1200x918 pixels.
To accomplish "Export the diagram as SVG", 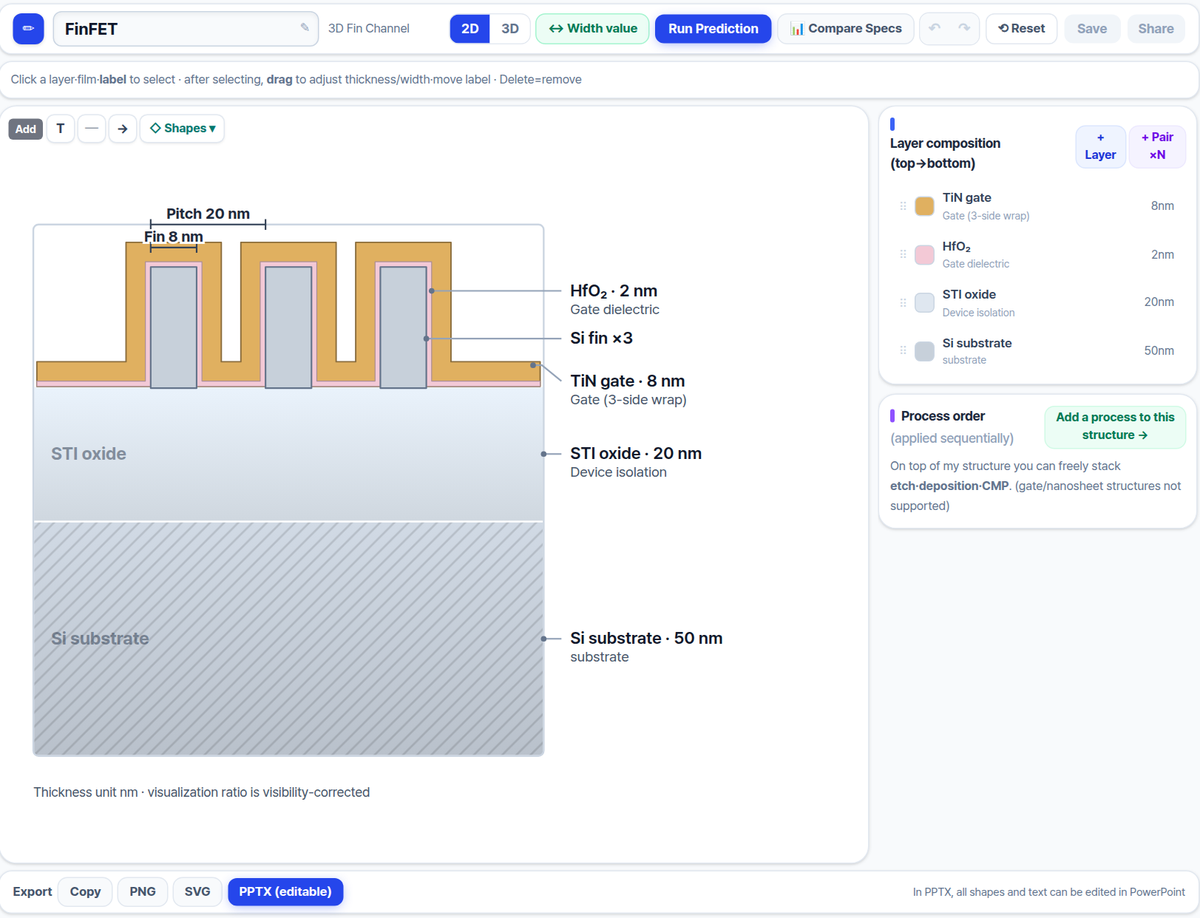I will click(198, 892).
